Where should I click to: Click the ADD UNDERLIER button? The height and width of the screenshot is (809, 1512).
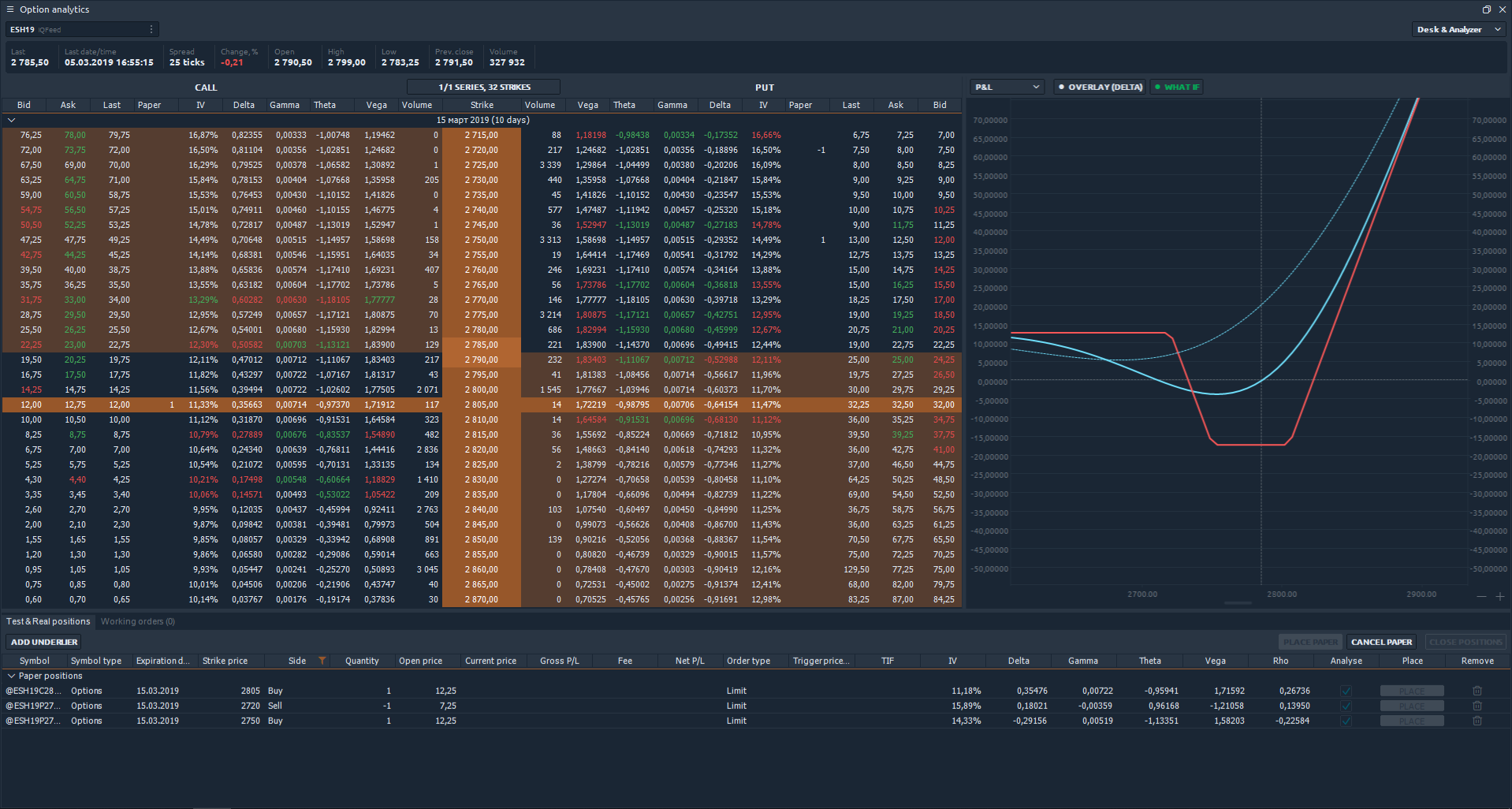pyautogui.click(x=44, y=642)
